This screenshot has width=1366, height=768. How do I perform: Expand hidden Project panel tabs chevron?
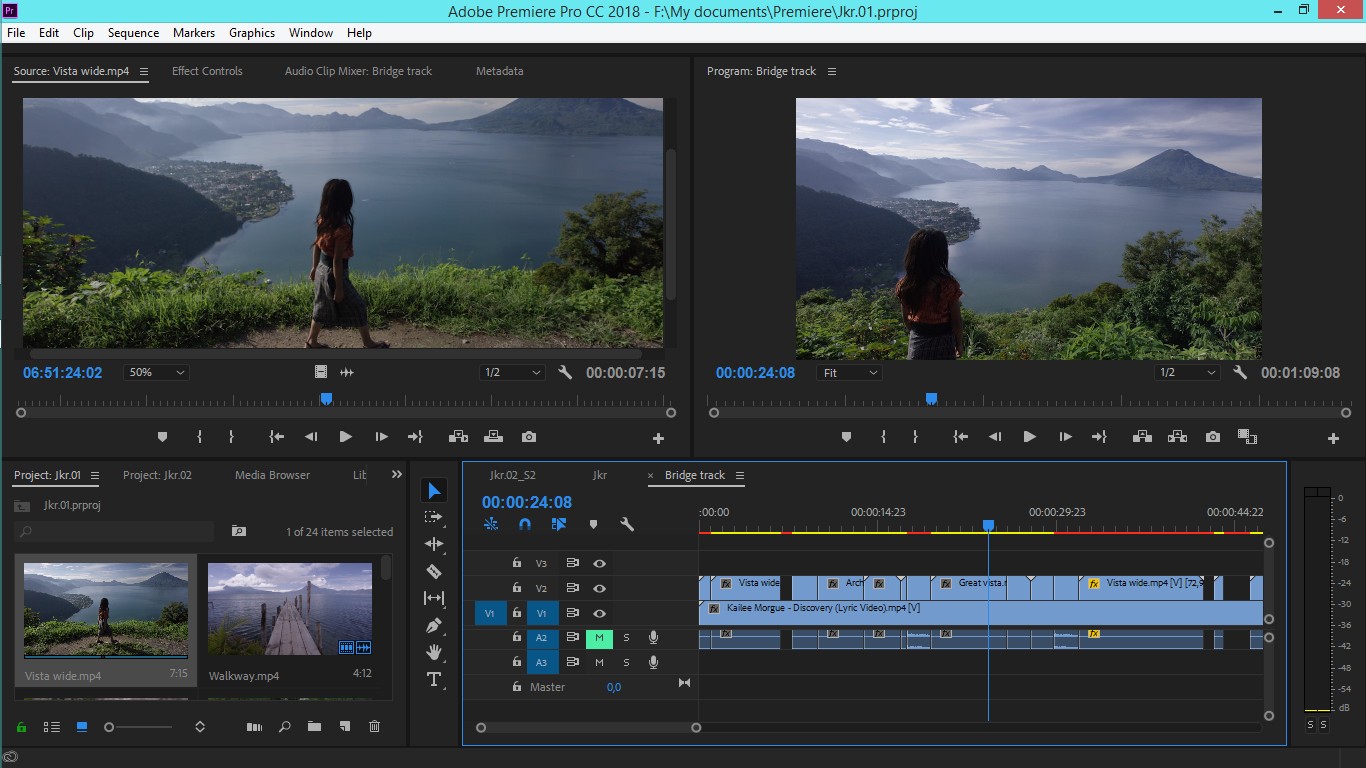click(x=396, y=475)
